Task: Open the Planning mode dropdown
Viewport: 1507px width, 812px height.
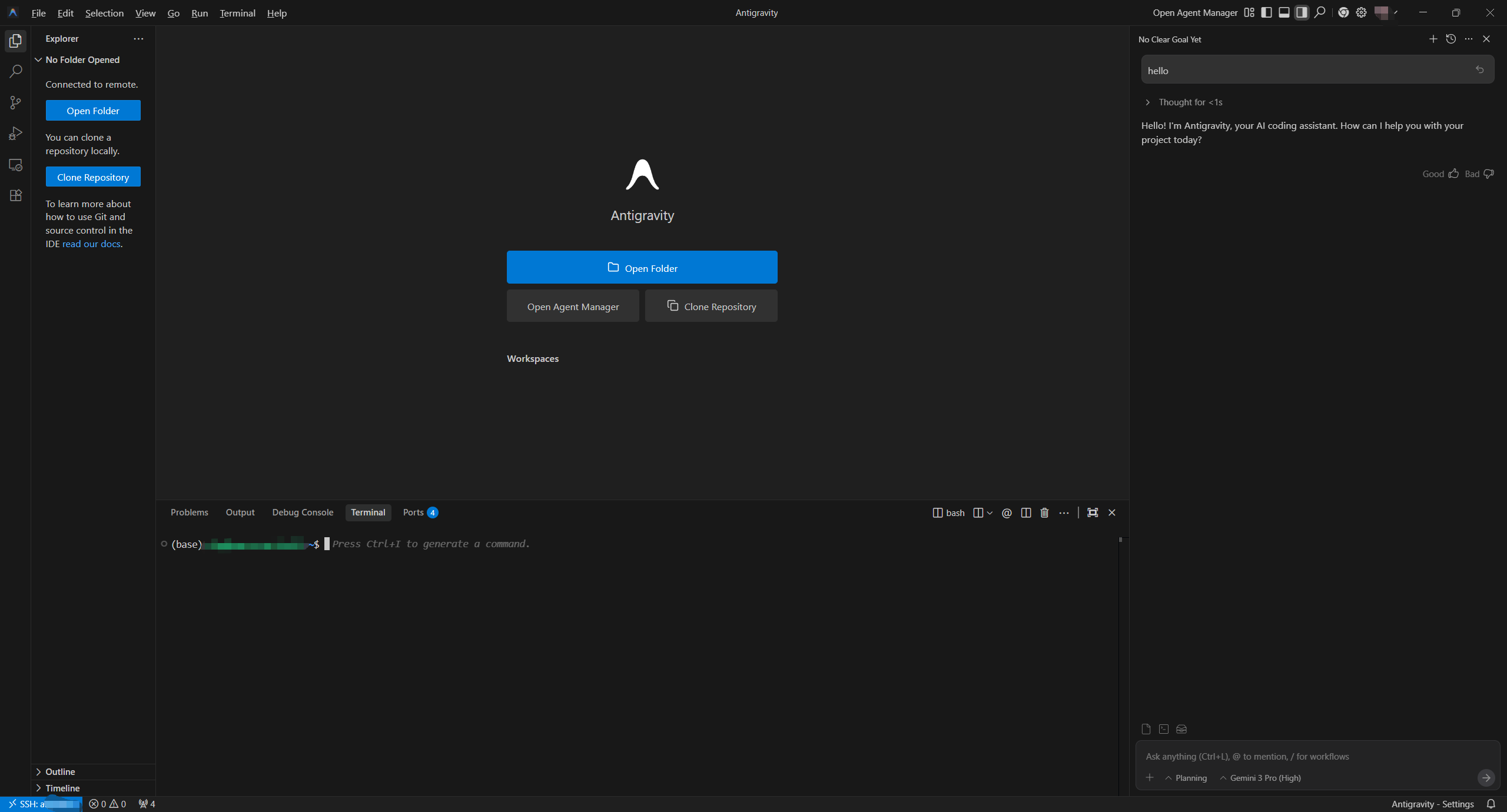Action: coord(1186,778)
